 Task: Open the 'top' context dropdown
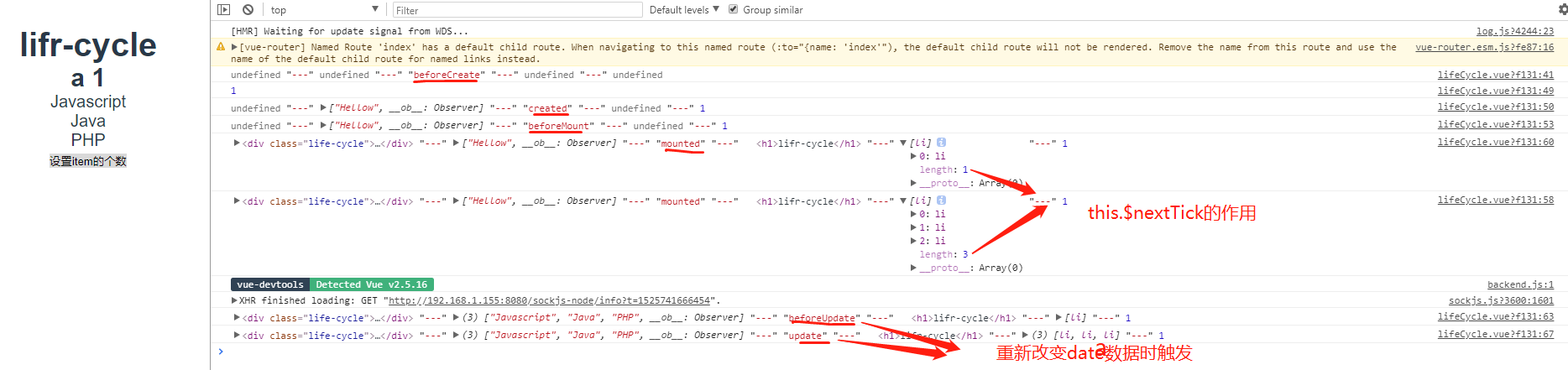(x=324, y=10)
